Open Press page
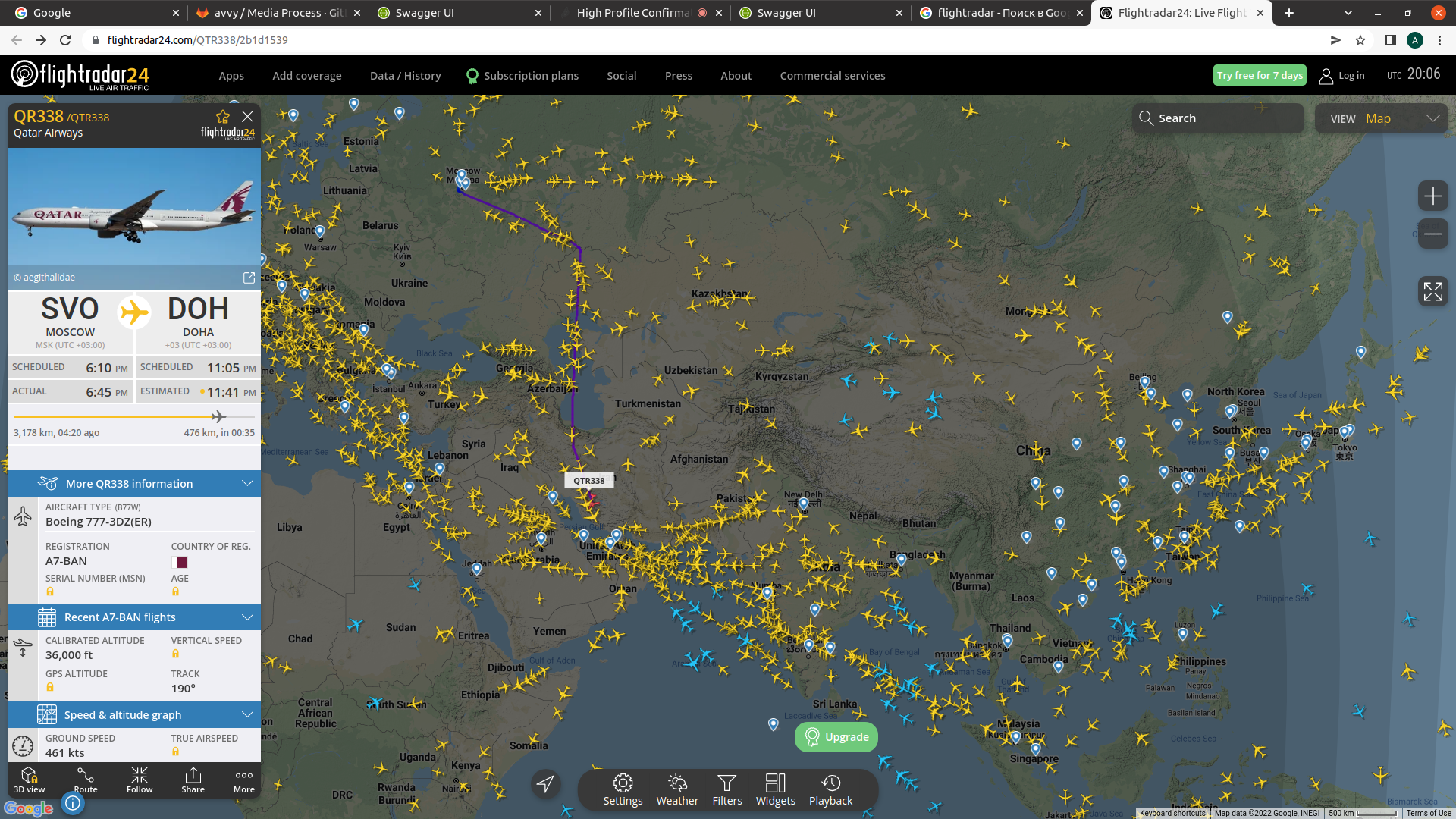 pyautogui.click(x=679, y=76)
